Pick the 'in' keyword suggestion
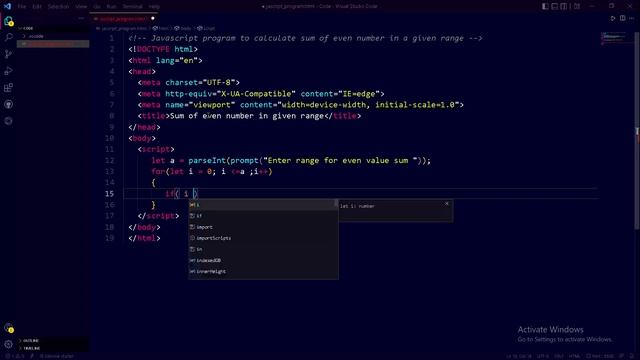Image resolution: width=640 pixels, height=360 pixels. click(263, 249)
